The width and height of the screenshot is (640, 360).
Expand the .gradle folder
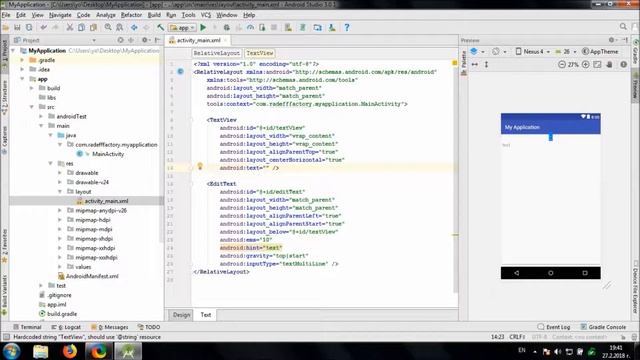click(x=22, y=60)
